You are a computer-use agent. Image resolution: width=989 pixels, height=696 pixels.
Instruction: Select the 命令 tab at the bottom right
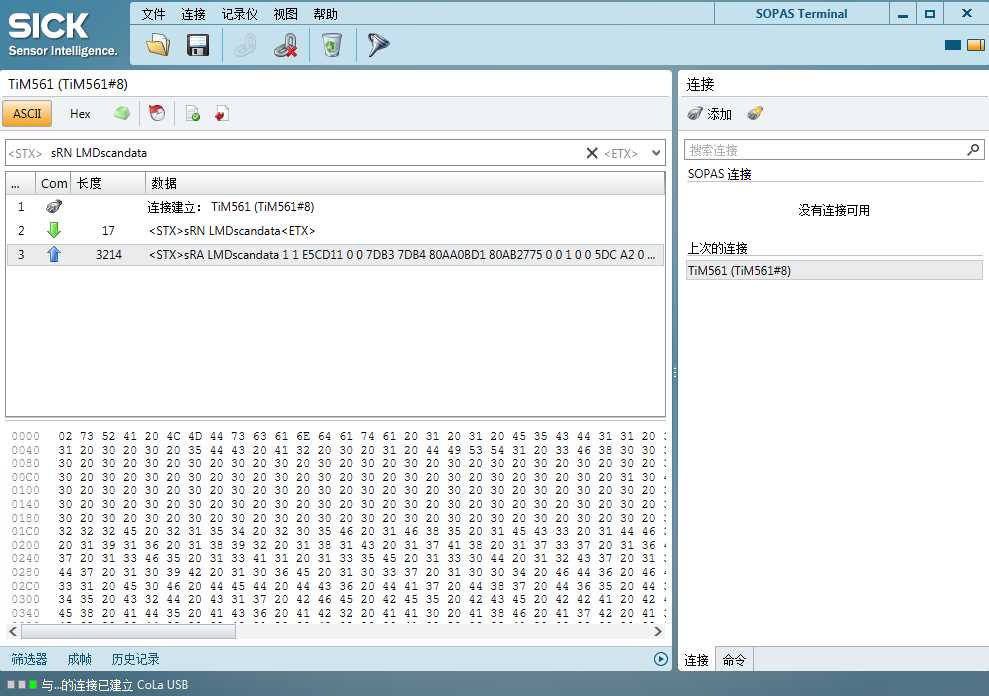[x=734, y=660]
